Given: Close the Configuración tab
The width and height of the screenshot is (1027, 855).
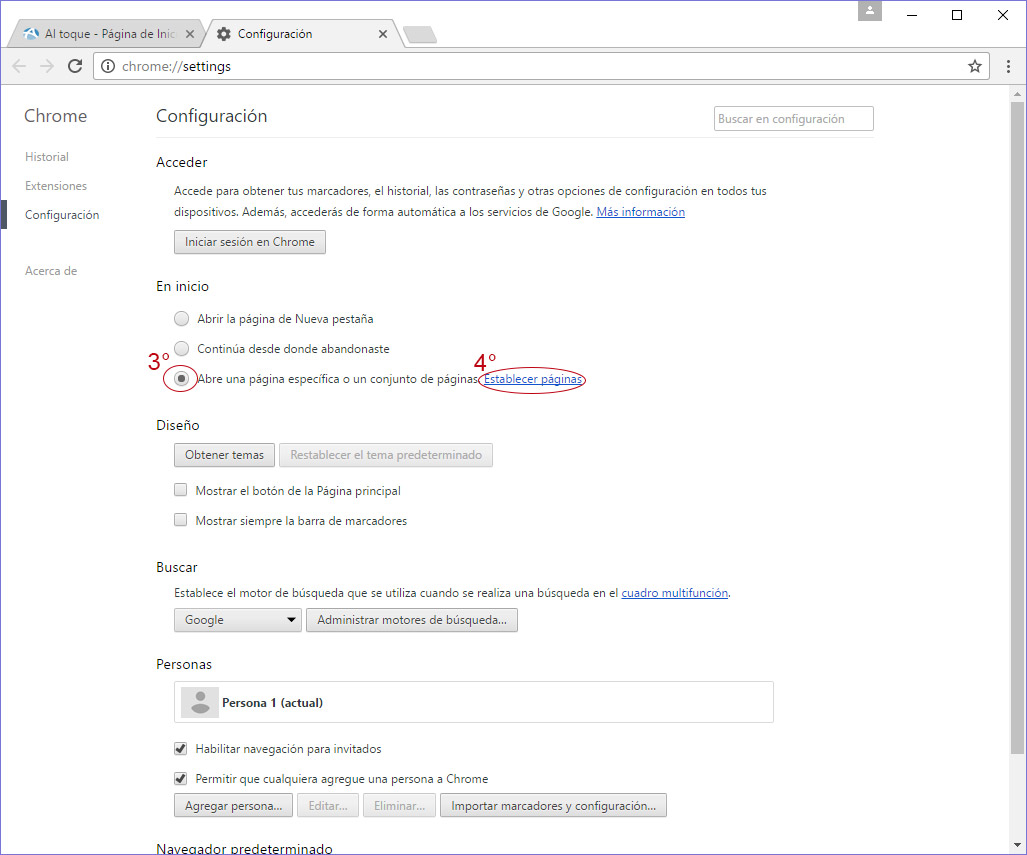Looking at the screenshot, I should click(x=383, y=34).
